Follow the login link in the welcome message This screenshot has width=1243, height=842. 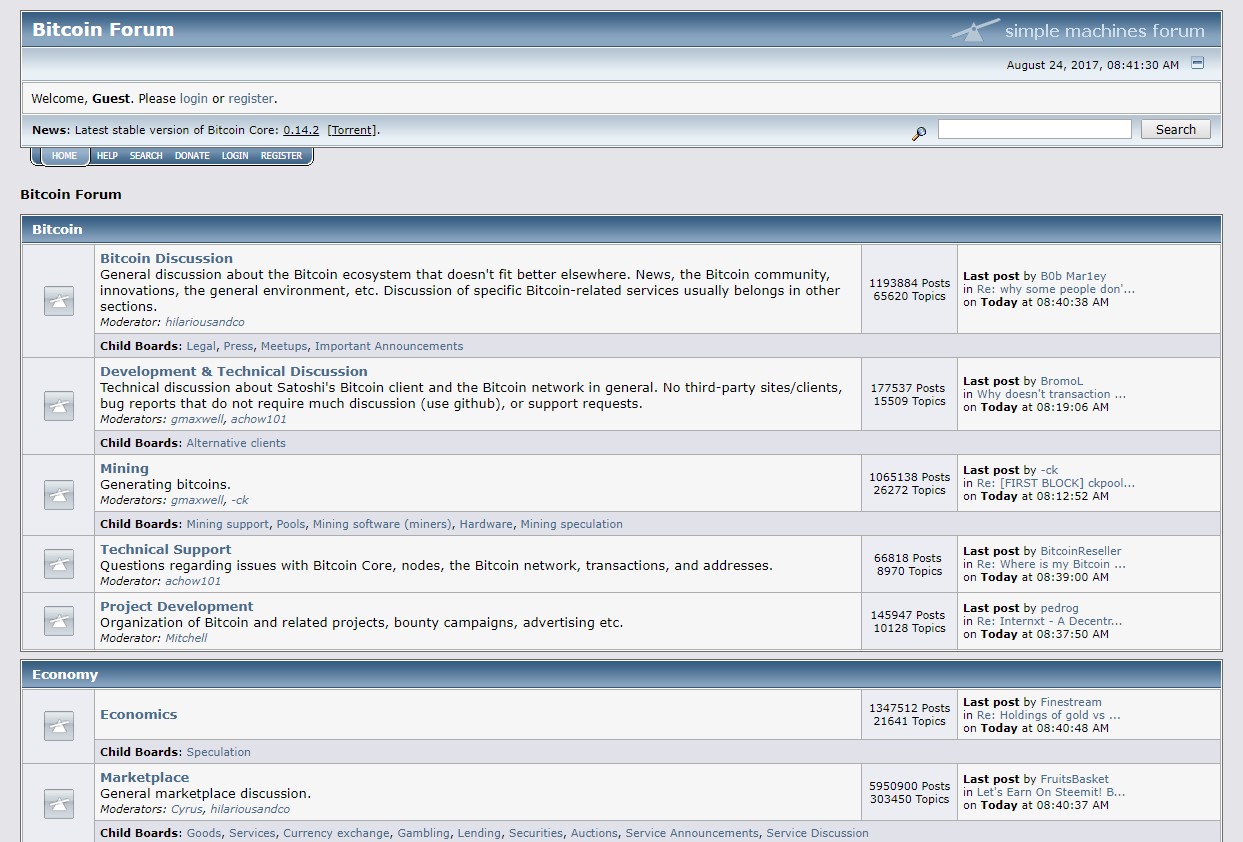tap(194, 99)
